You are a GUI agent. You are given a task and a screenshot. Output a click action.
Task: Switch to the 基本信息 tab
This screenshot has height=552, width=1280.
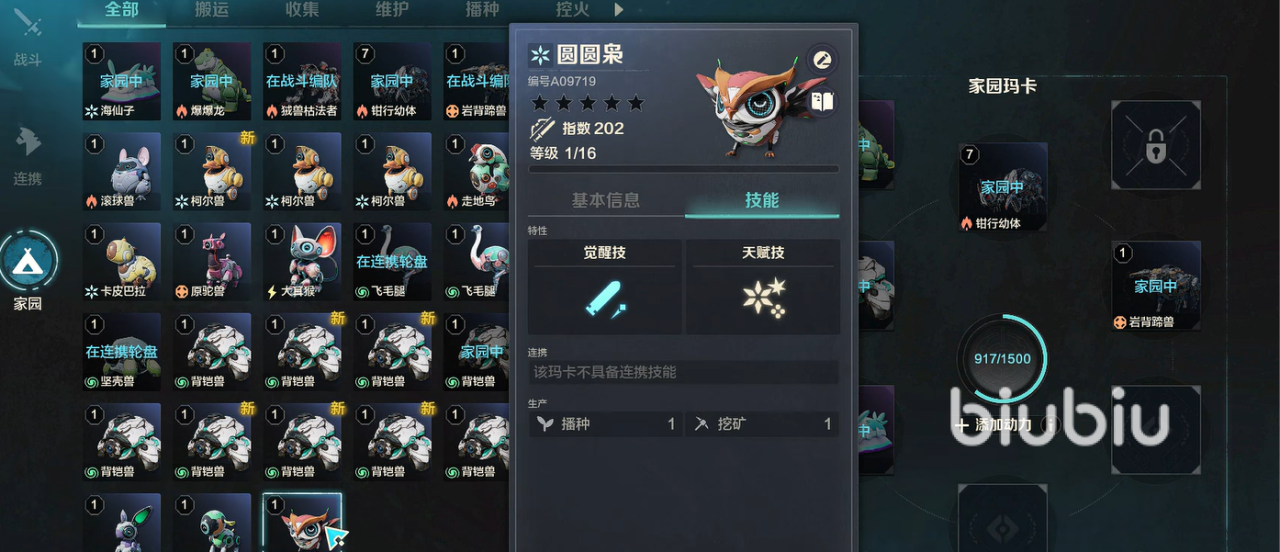606,200
